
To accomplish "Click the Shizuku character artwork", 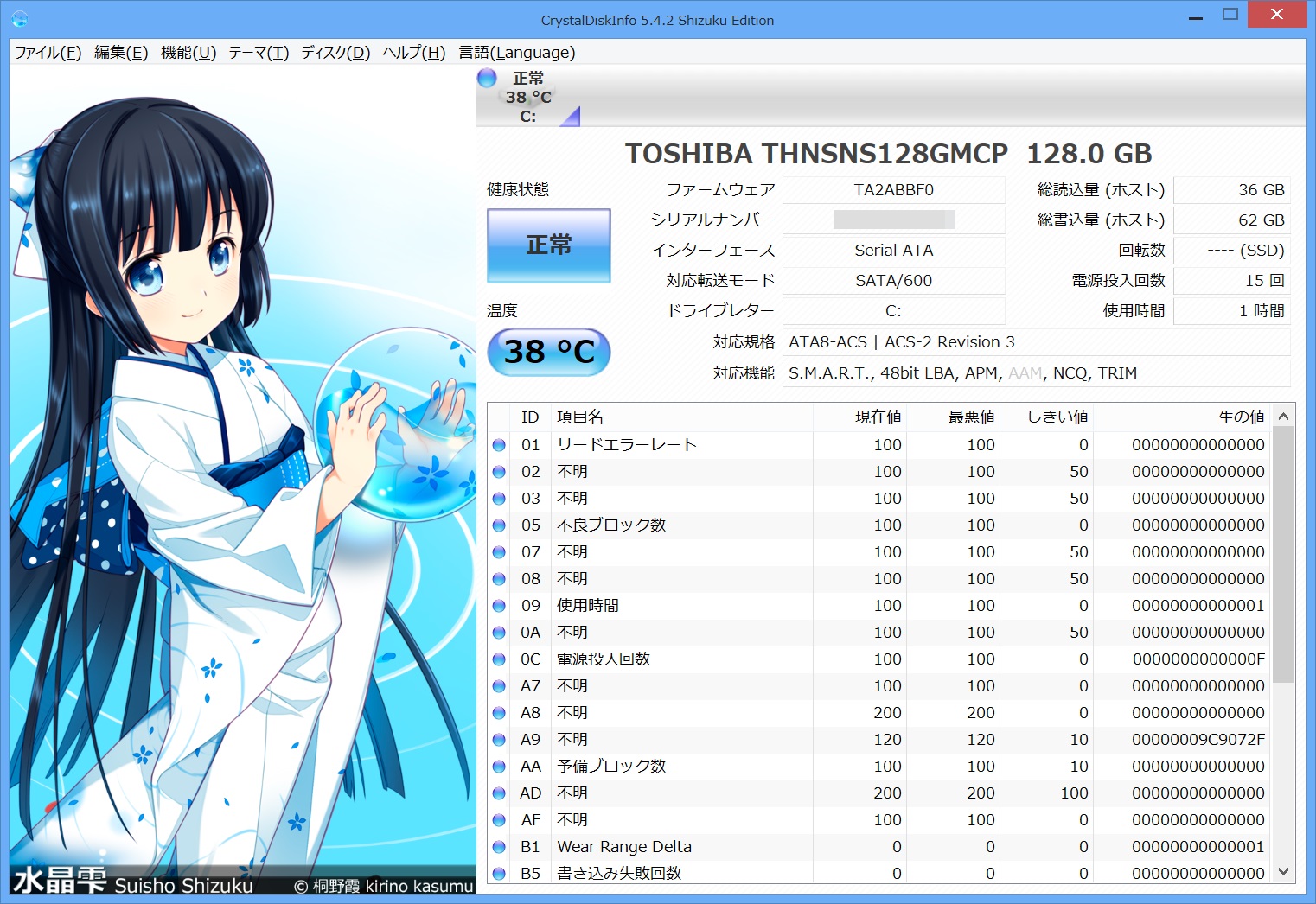I will [243, 481].
